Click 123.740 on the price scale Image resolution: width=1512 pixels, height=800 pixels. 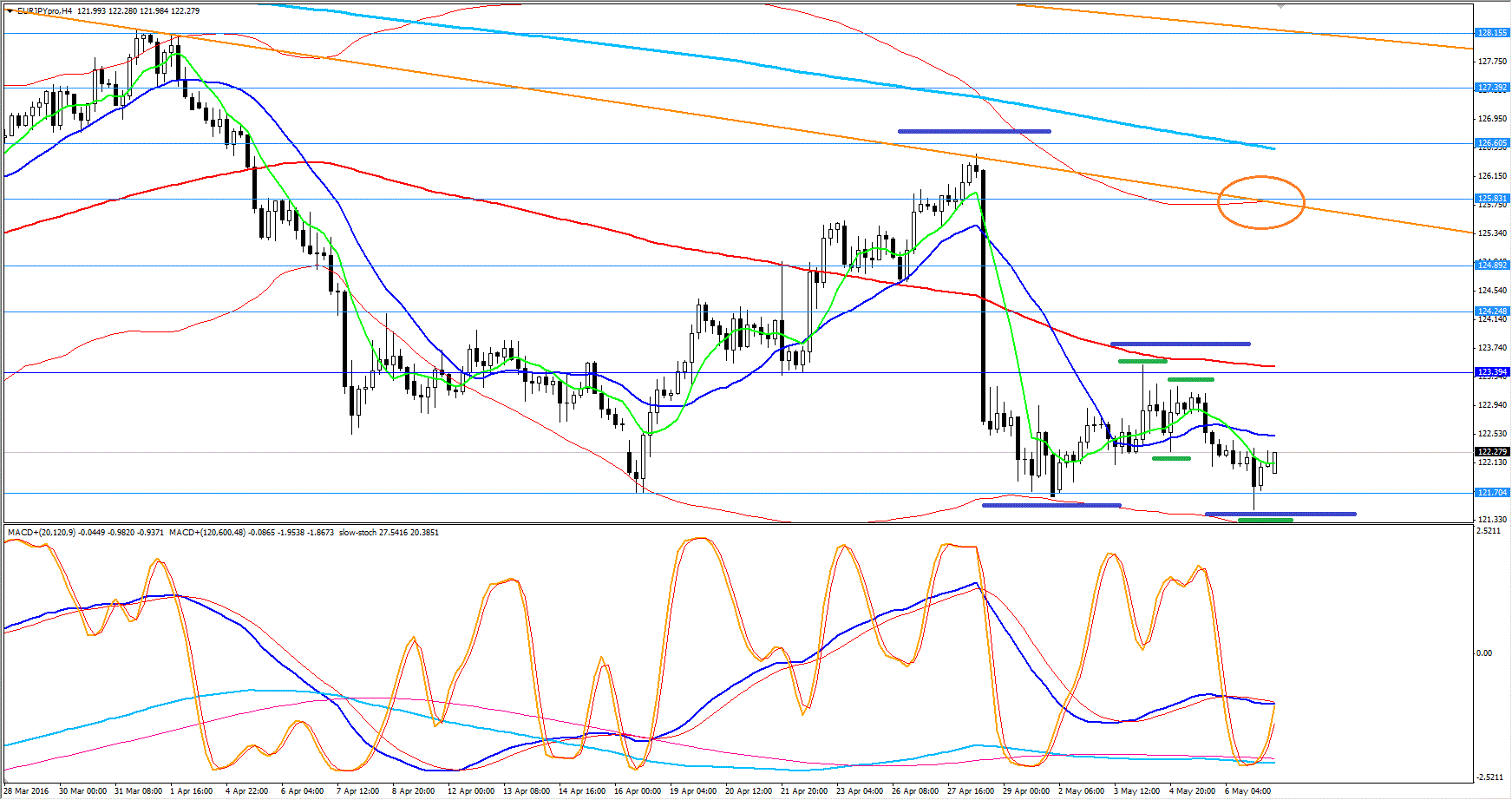(x=1492, y=348)
